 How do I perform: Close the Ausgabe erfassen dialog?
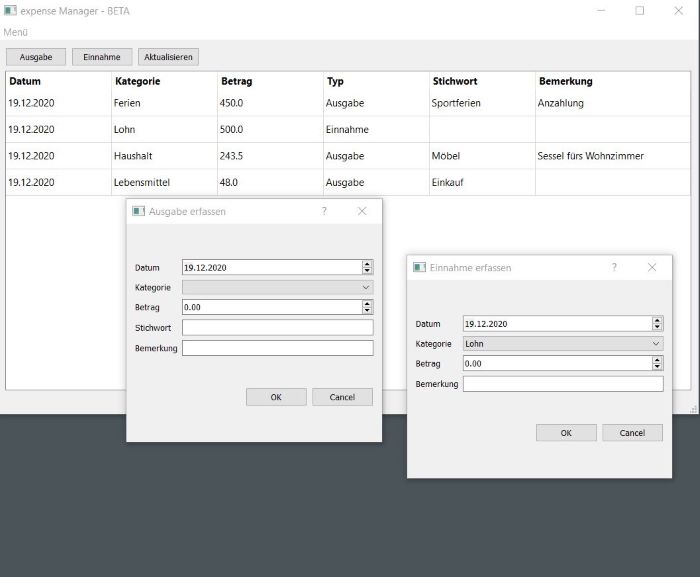coord(362,211)
